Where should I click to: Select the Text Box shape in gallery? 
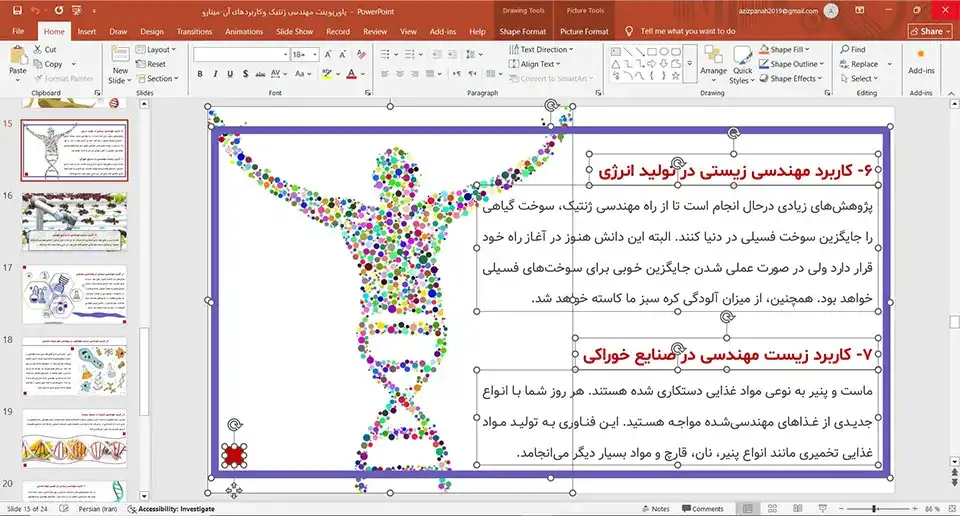(616, 52)
